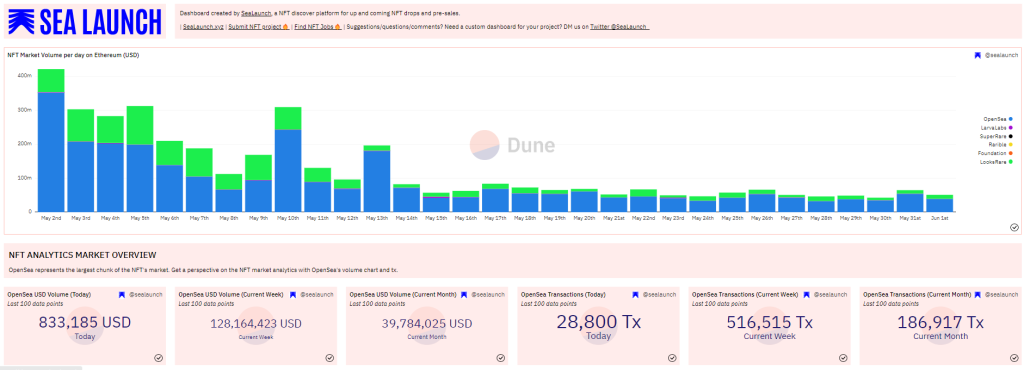Click the avatar icon on the OpenSea Transactions (Current Week) card

(x=806, y=295)
